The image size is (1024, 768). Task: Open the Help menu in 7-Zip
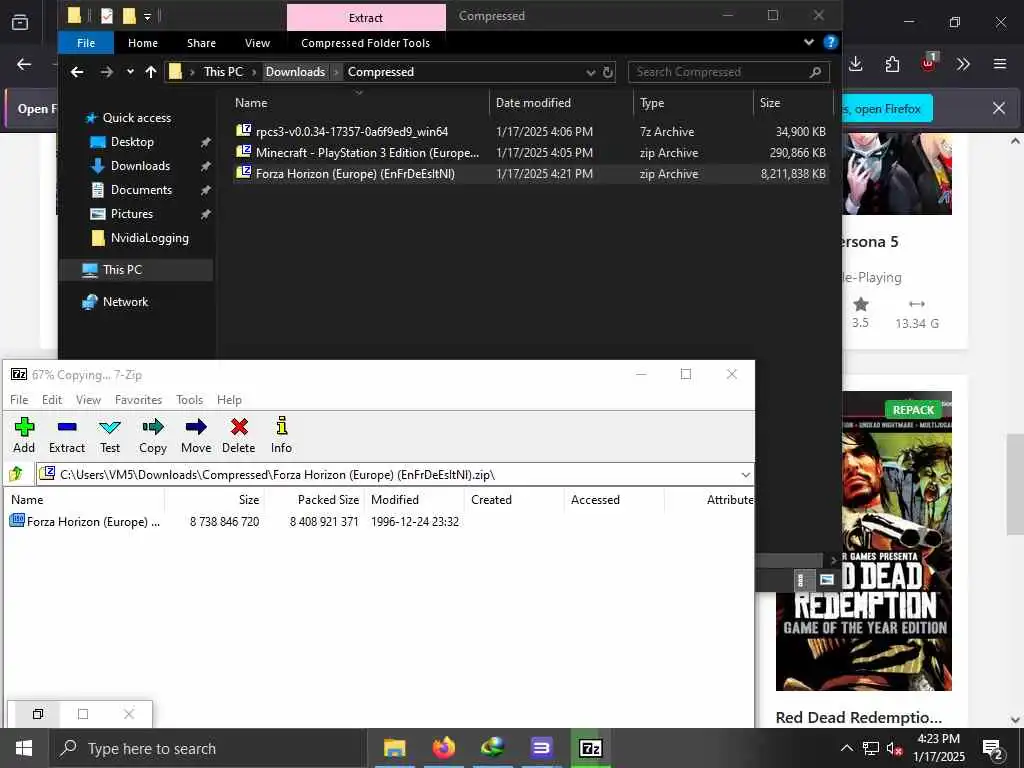tap(229, 400)
